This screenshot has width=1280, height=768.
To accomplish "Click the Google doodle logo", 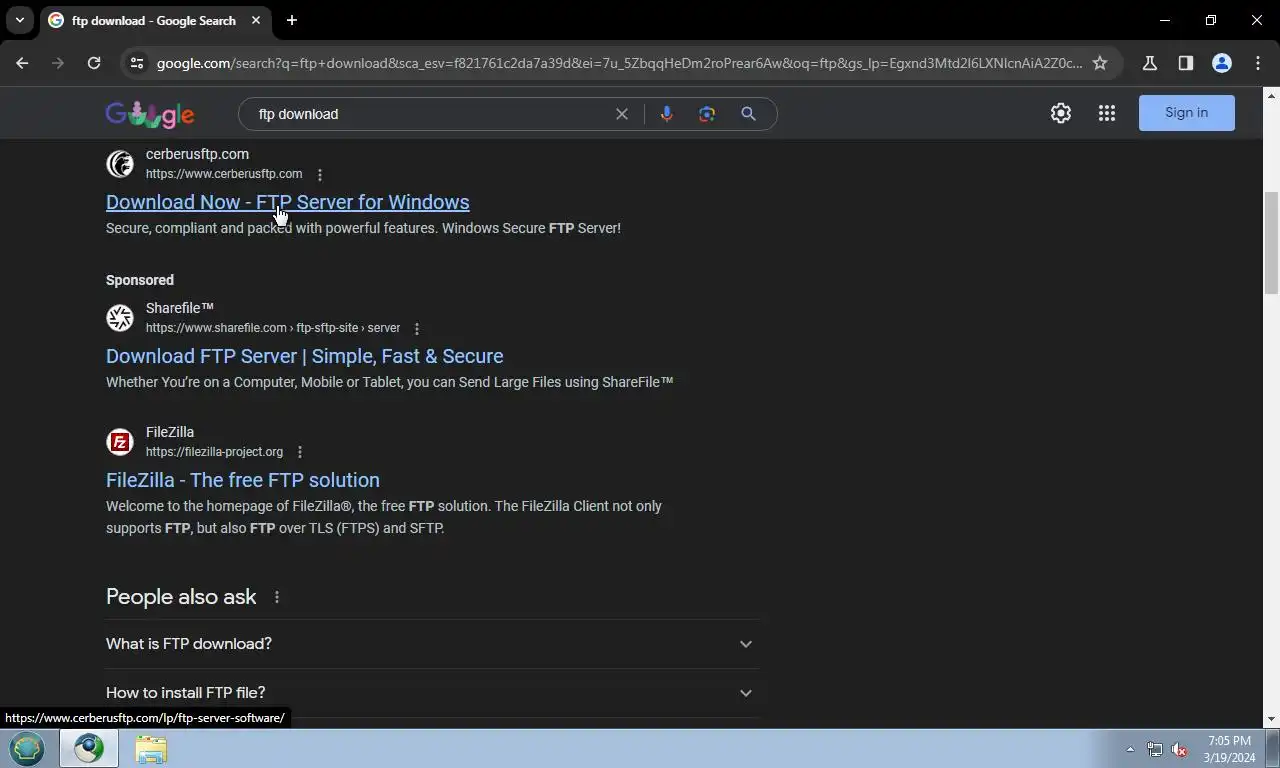I will pos(150,114).
